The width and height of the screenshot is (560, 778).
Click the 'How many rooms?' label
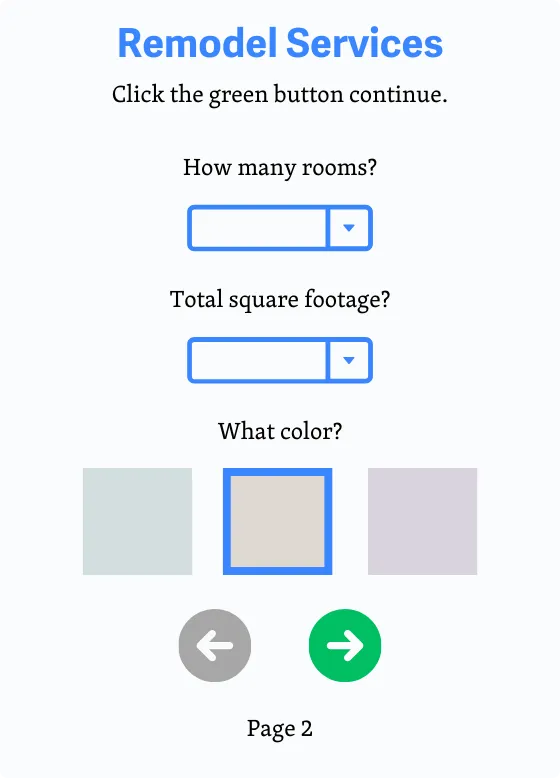click(x=280, y=168)
